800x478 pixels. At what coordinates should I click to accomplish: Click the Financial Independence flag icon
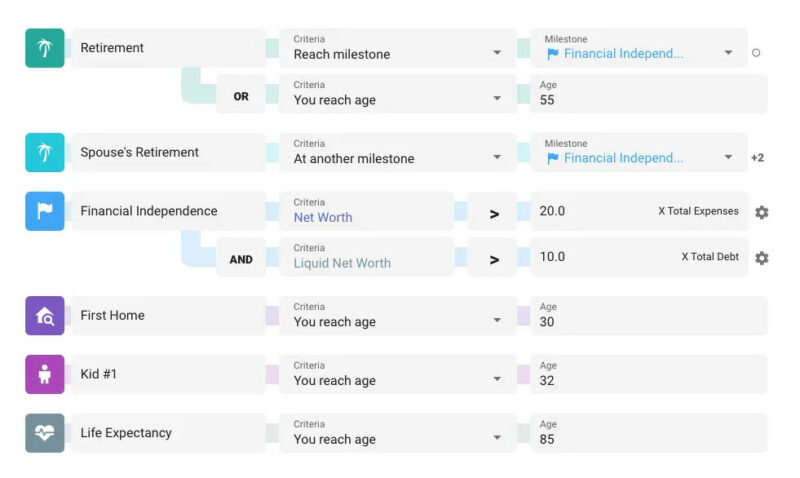[44, 211]
